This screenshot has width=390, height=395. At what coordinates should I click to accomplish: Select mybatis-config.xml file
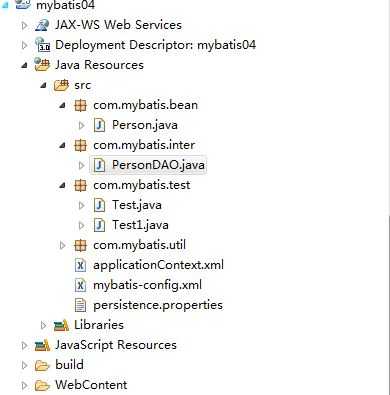click(147, 285)
